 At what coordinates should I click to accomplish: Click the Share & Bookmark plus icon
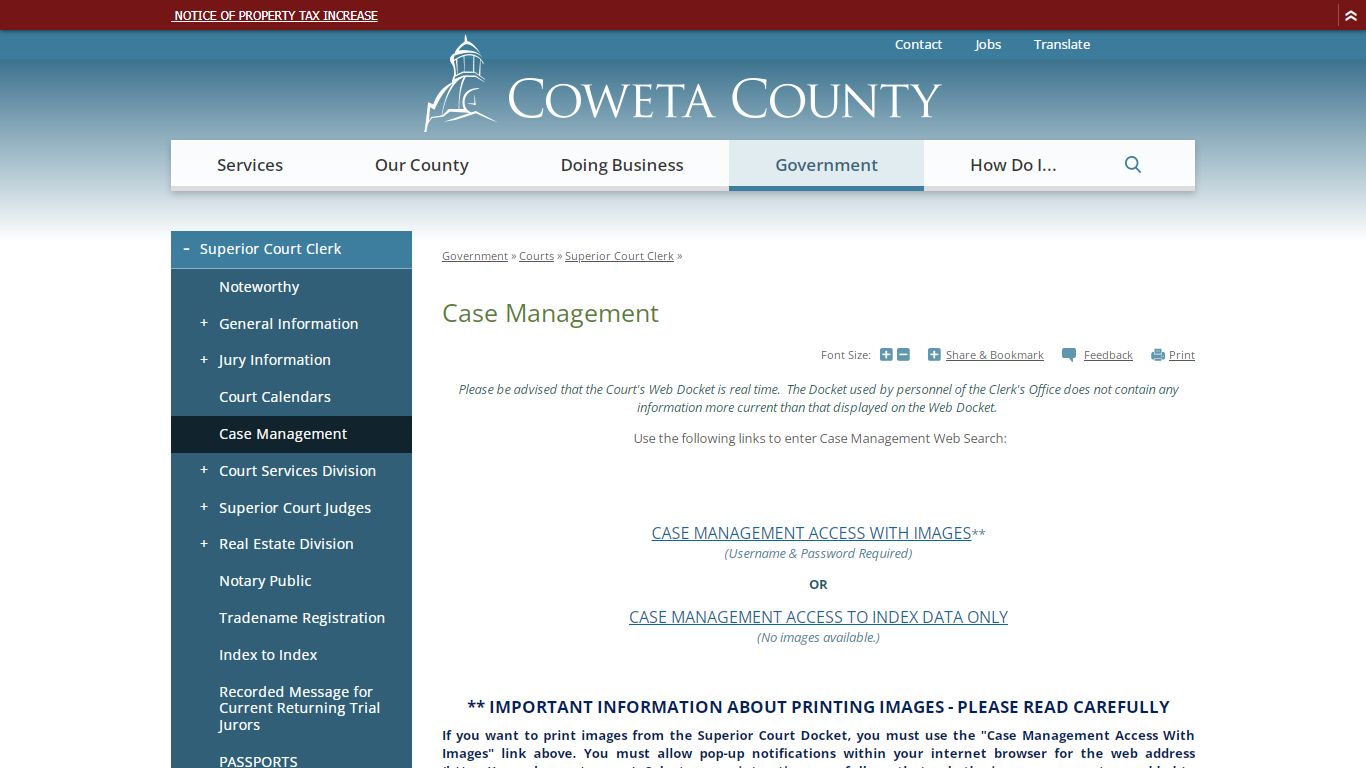click(x=934, y=355)
